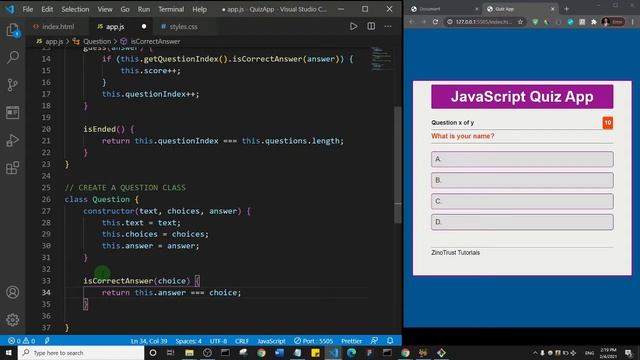Open the Extensions view
640x360 pixels.
click(x=13, y=167)
